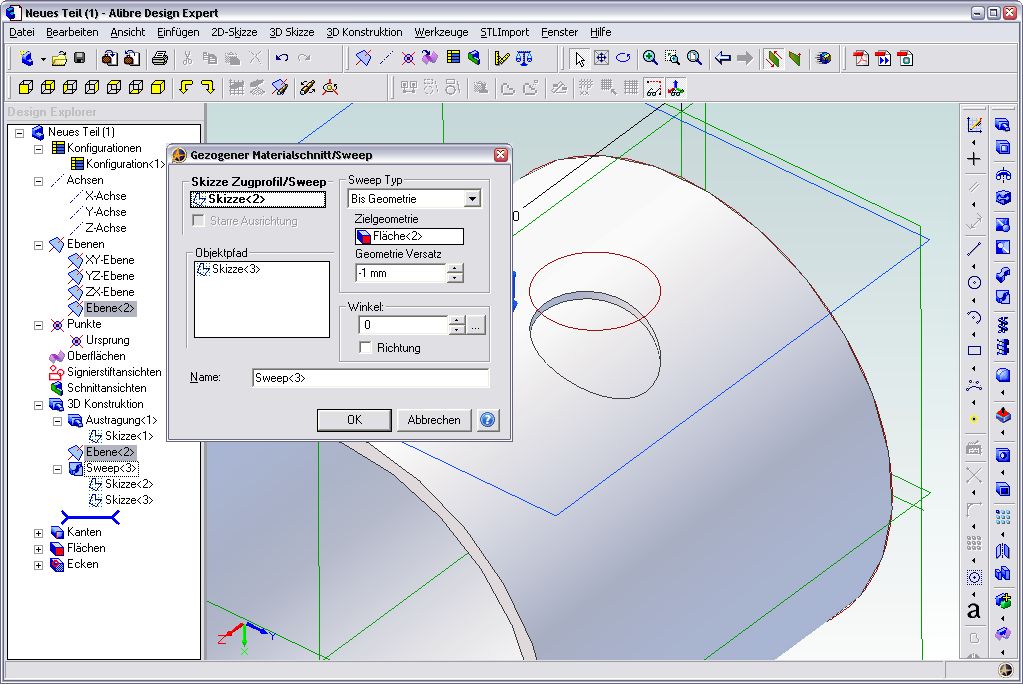Select XY-Ebene in the Design Explorer
1023x684 pixels.
(110, 260)
